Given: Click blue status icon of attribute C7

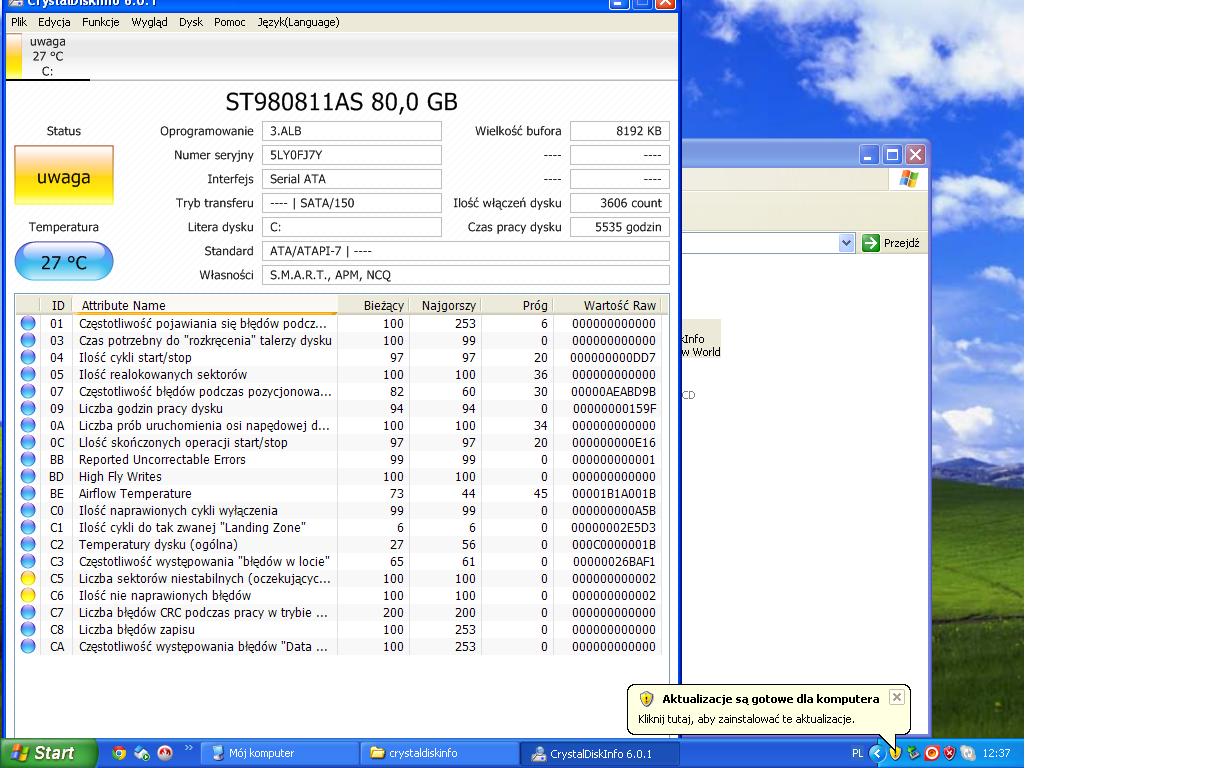Looking at the screenshot, I should click(x=28, y=612).
